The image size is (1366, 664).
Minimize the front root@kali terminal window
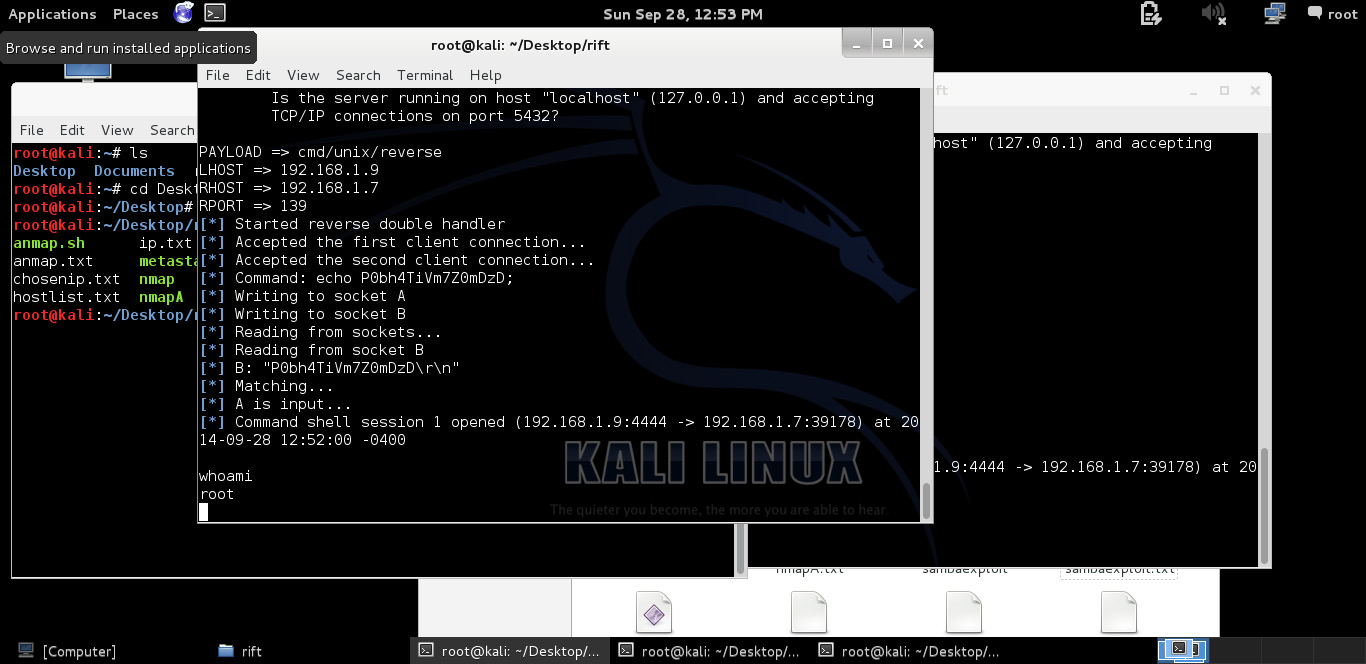(x=857, y=43)
